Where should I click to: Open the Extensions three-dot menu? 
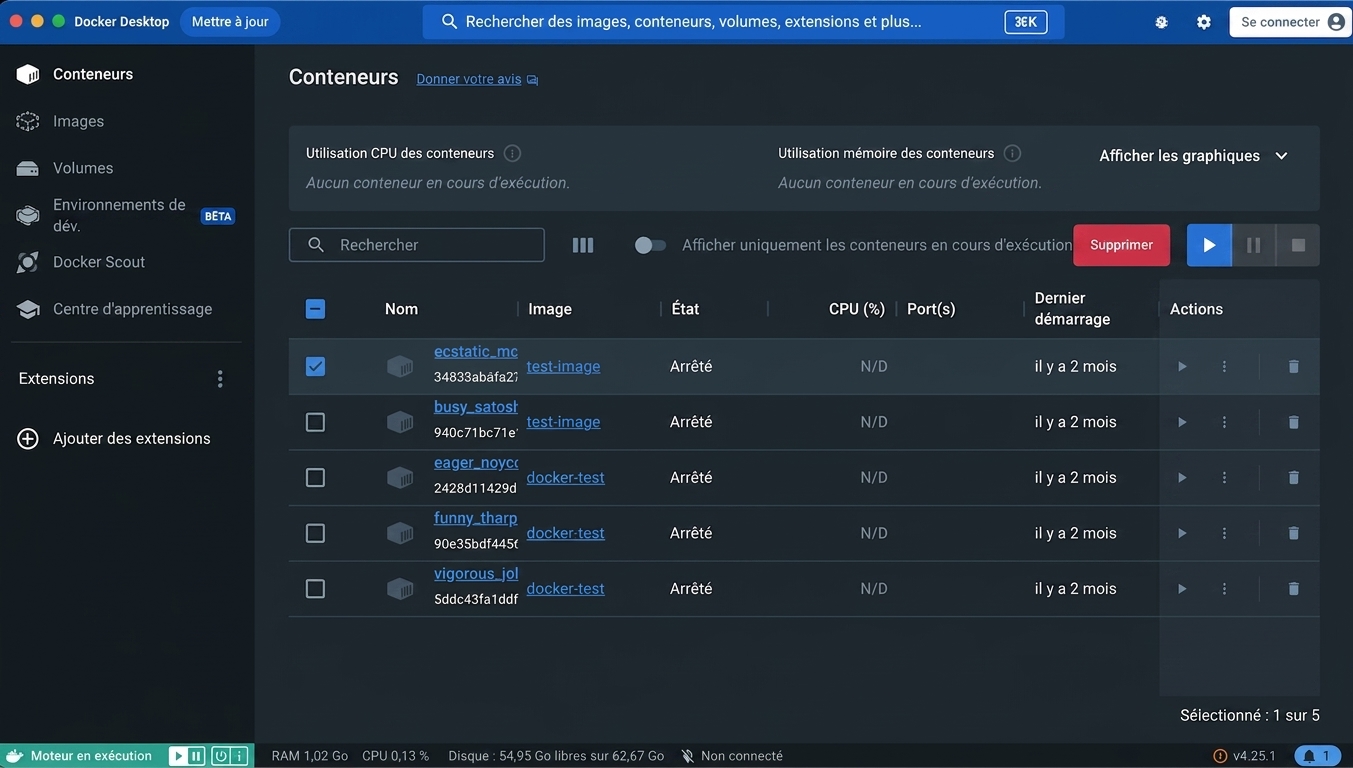[x=220, y=379]
